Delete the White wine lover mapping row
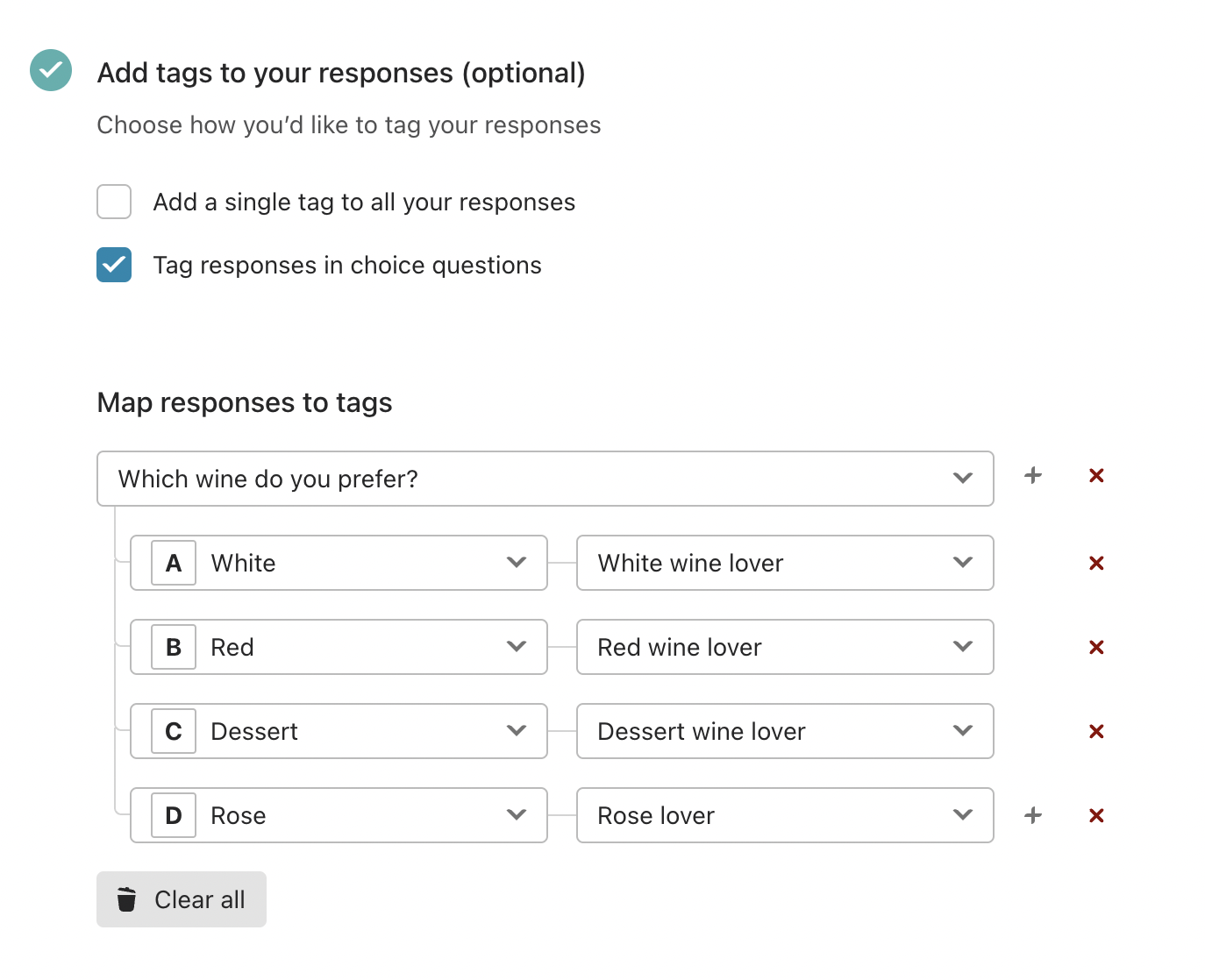1205x980 pixels. [1096, 563]
